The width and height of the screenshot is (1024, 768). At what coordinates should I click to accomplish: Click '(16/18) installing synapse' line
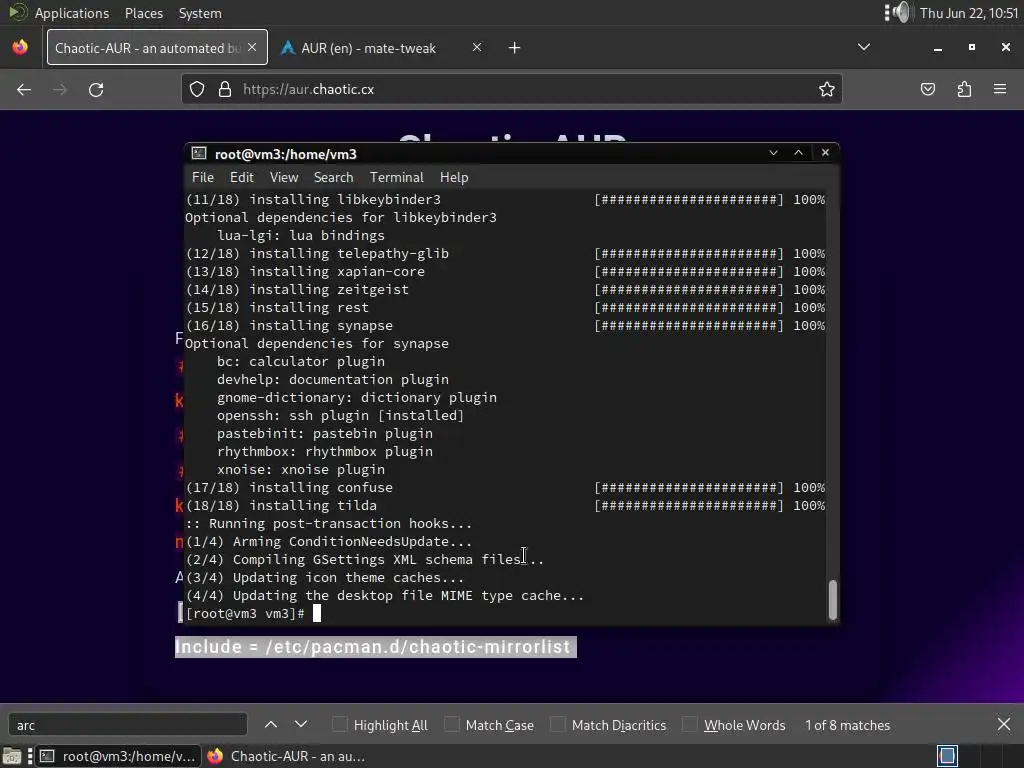289,325
